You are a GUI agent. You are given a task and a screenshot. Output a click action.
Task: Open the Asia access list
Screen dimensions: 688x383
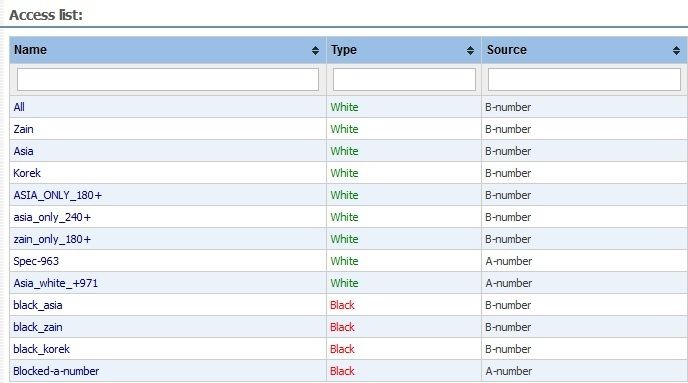click(x=23, y=151)
